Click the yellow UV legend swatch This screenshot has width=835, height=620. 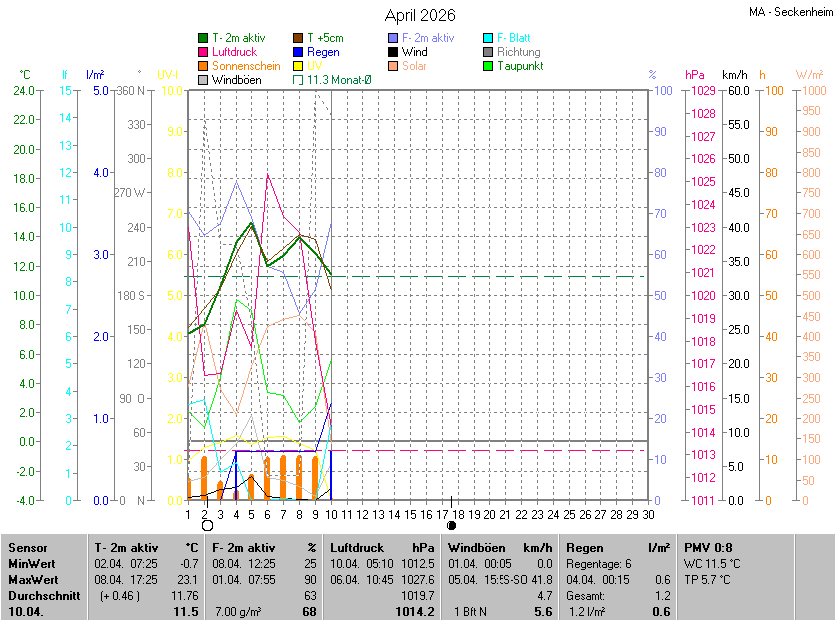click(x=297, y=66)
